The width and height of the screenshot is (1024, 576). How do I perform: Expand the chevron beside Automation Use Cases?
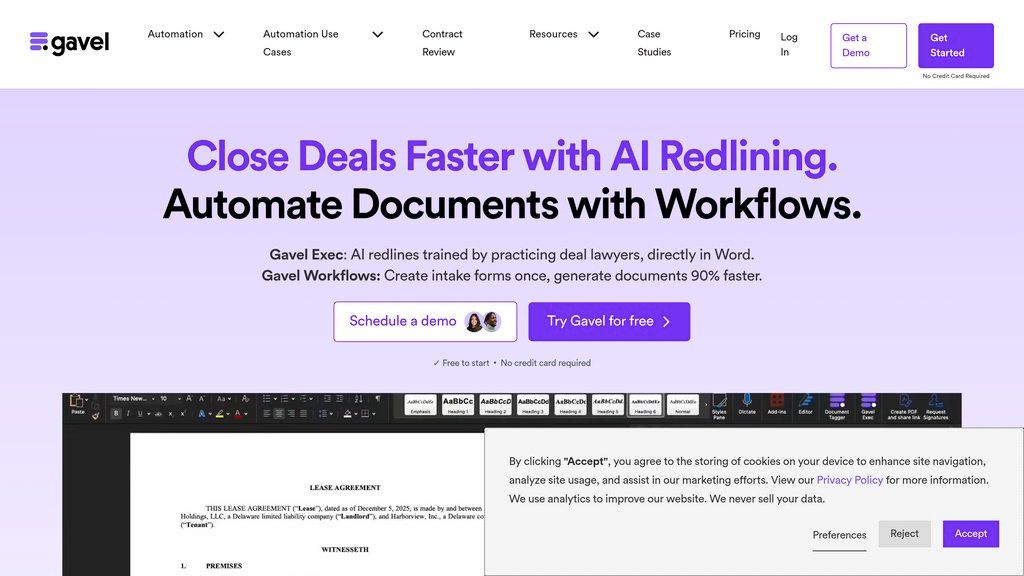[377, 35]
